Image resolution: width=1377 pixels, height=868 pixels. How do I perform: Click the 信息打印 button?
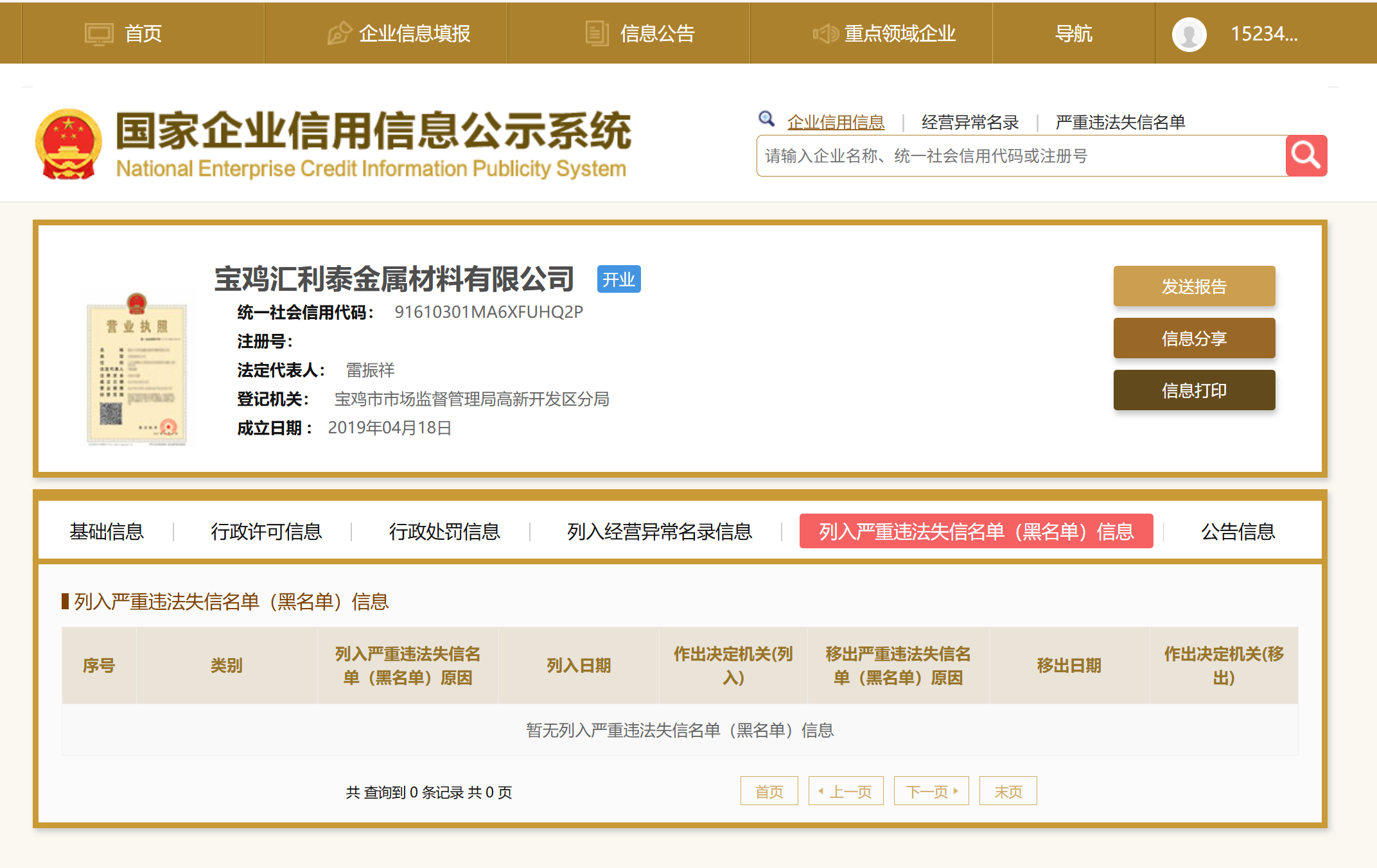tap(1193, 390)
